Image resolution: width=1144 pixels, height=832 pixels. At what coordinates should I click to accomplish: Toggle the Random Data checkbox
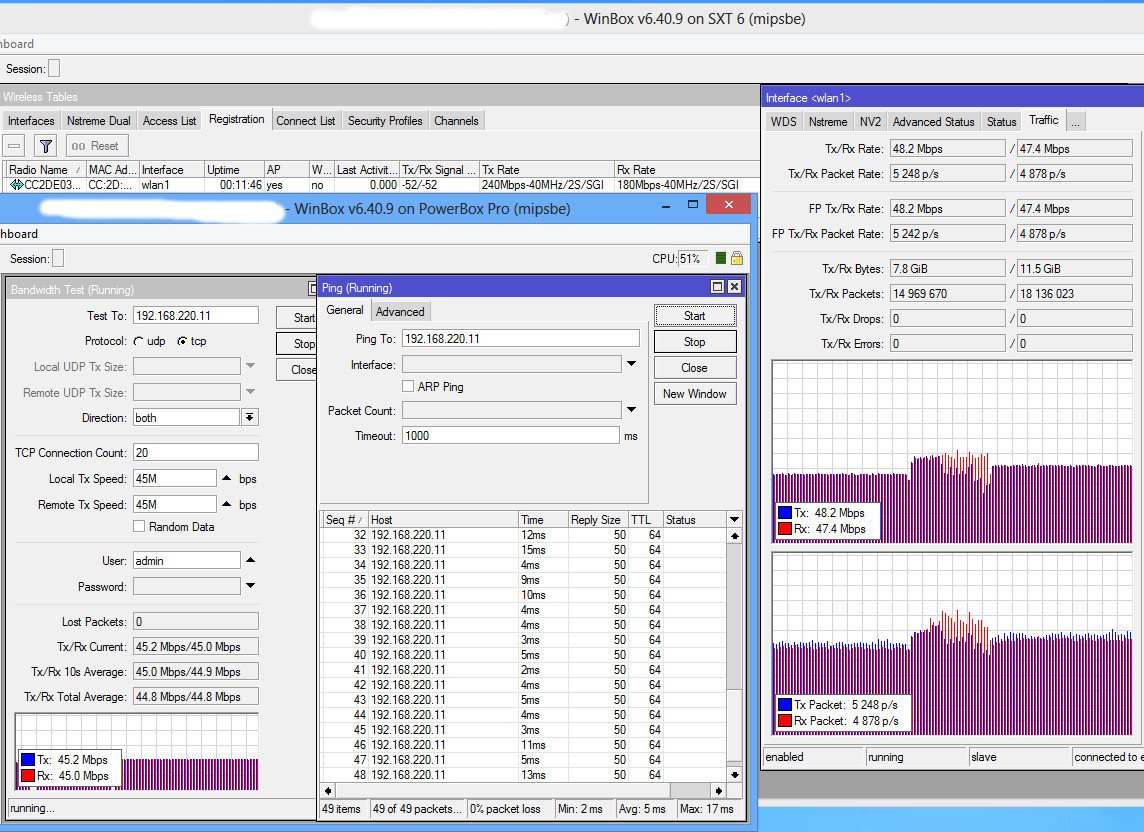[x=139, y=526]
